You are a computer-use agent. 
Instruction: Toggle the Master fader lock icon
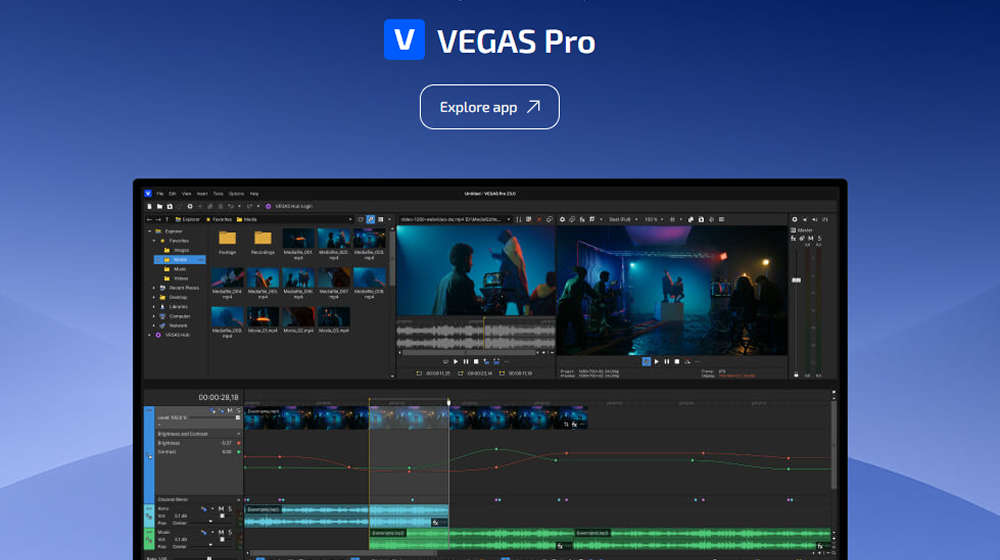796,375
